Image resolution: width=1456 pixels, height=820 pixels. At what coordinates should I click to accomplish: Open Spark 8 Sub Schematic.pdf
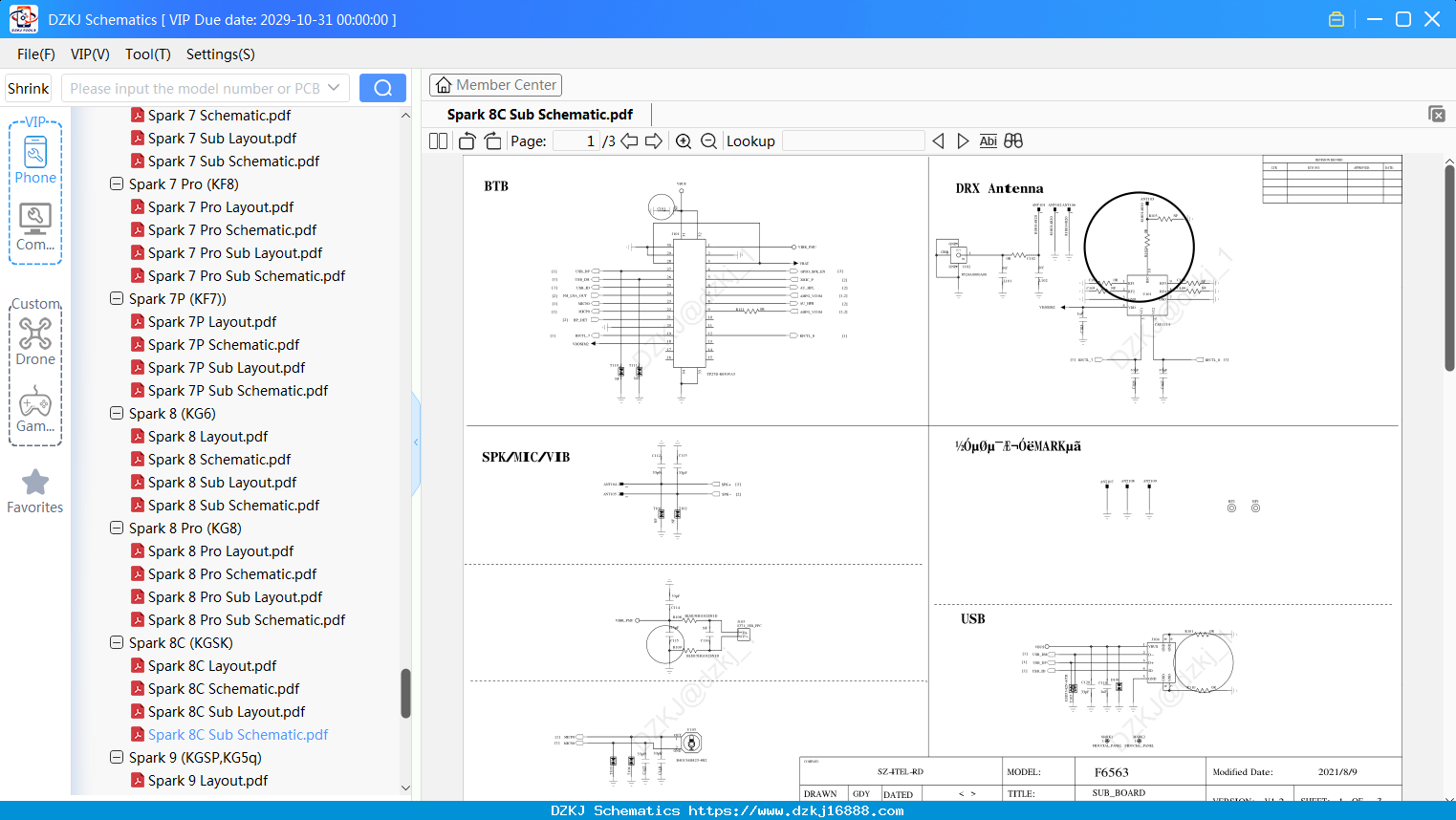[233, 505]
